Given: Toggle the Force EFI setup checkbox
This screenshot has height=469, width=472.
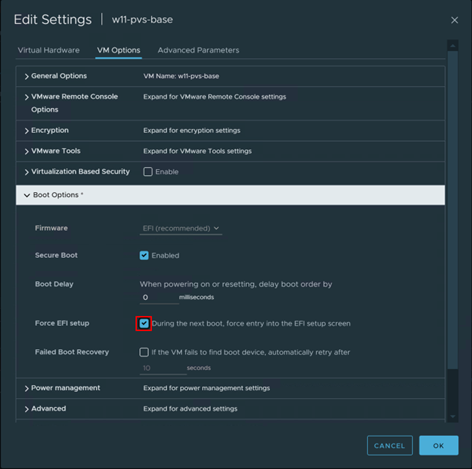Looking at the screenshot, I should pos(144,324).
